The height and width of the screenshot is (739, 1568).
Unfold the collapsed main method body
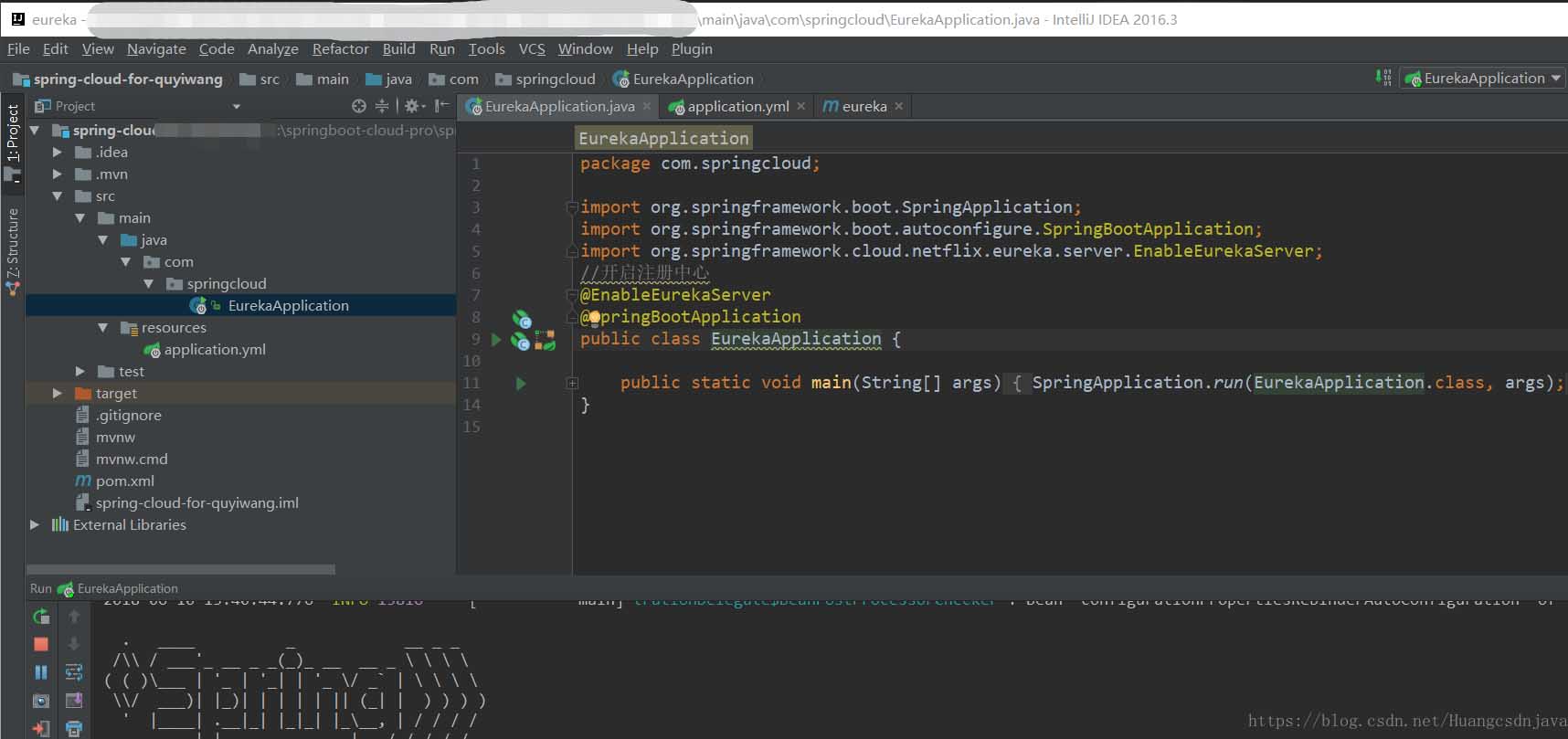(x=572, y=384)
